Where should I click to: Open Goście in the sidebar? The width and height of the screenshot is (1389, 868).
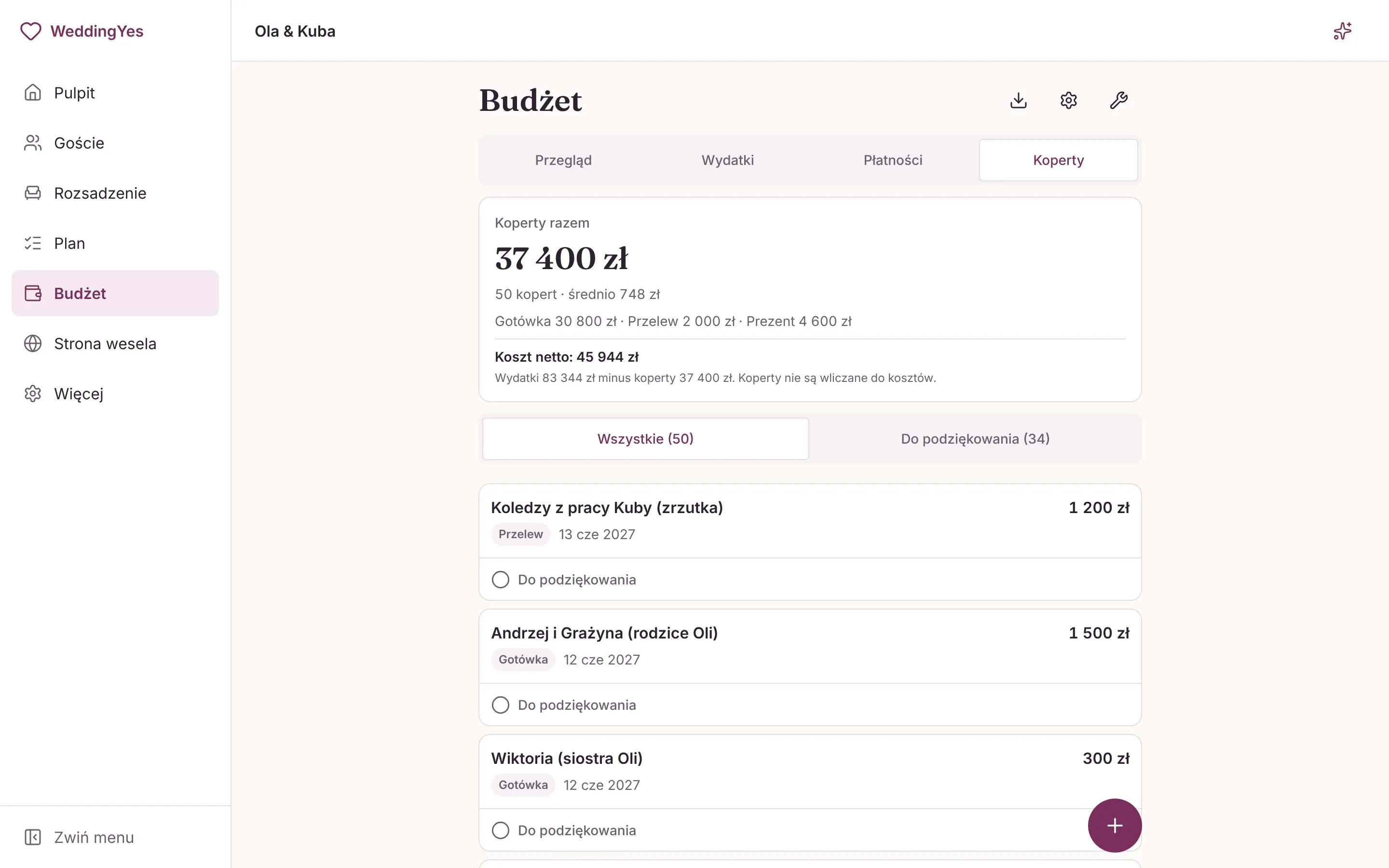tap(115, 143)
